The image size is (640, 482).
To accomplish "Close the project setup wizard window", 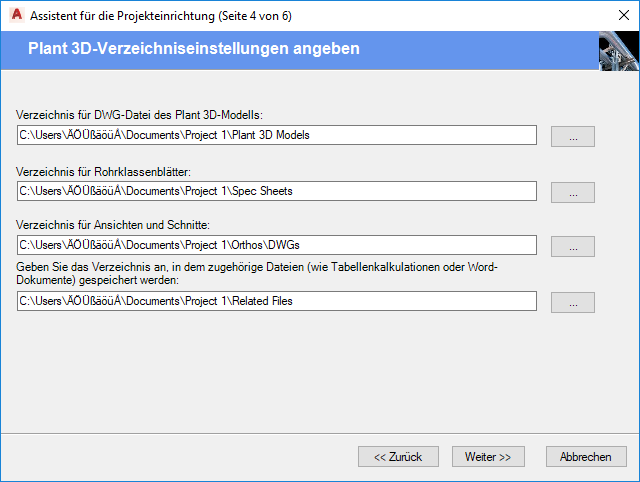I will click(x=624, y=16).
